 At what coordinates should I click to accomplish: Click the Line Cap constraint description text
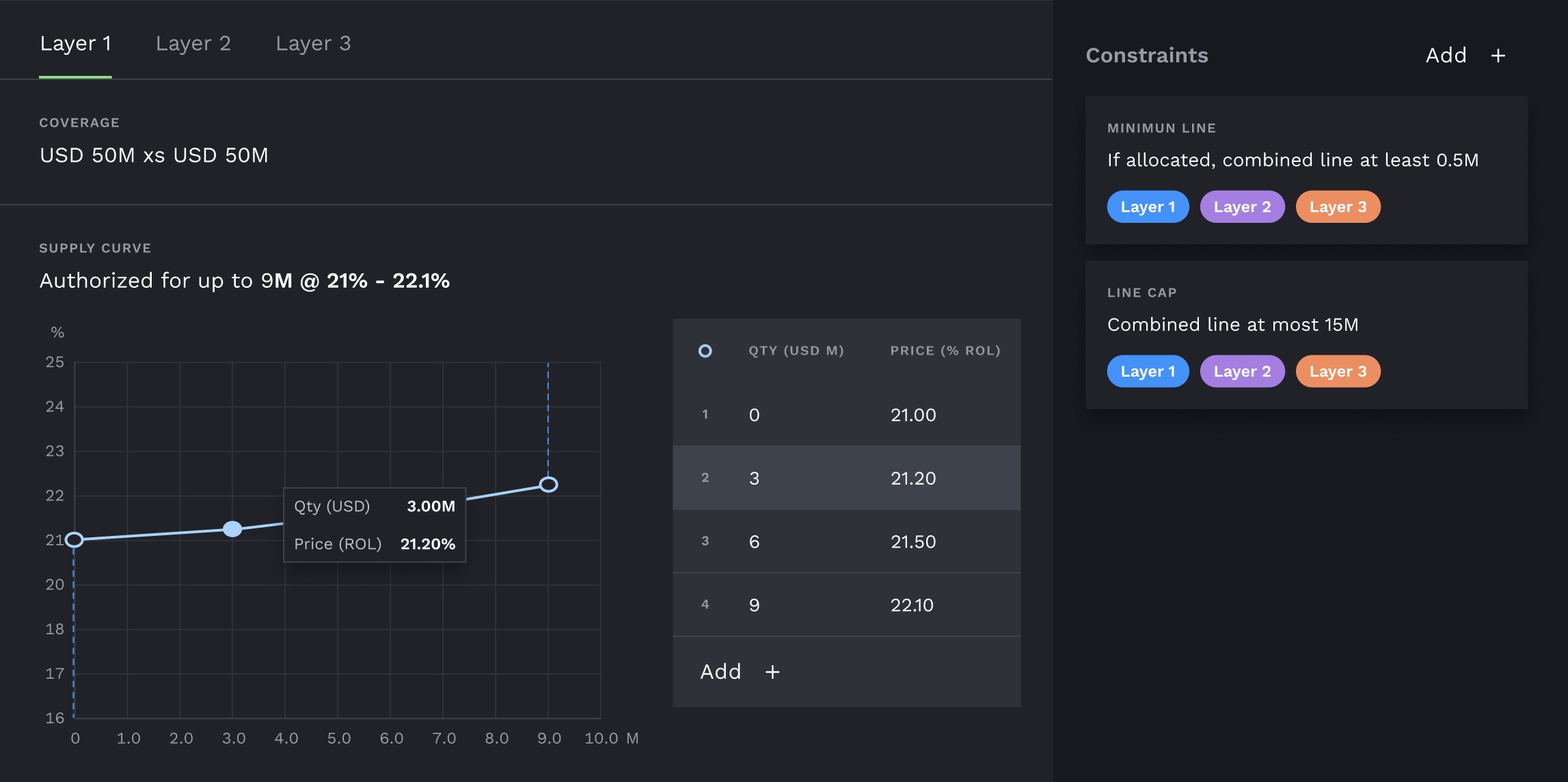point(1232,325)
